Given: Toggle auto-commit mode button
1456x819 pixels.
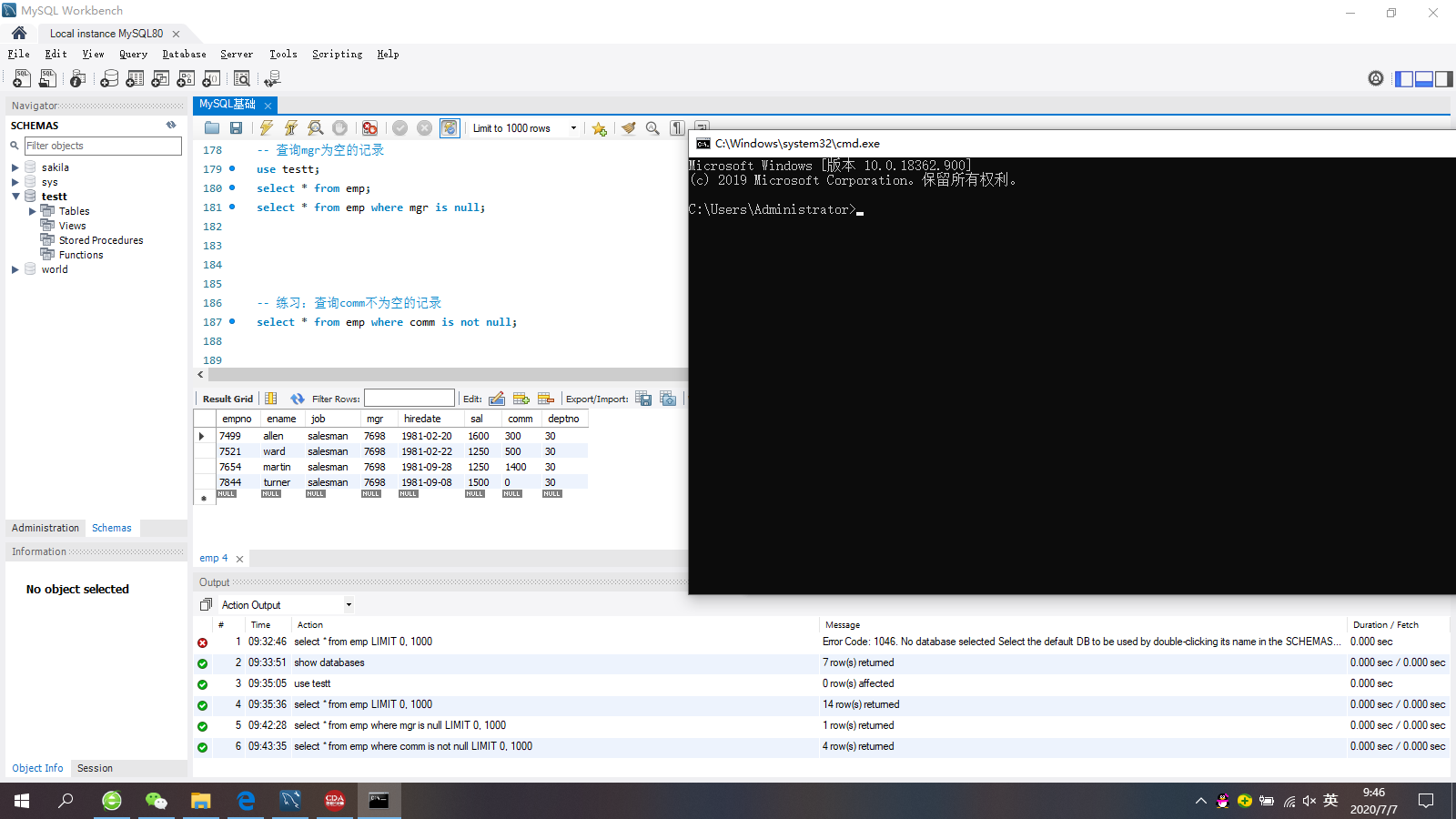Looking at the screenshot, I should click(x=450, y=128).
